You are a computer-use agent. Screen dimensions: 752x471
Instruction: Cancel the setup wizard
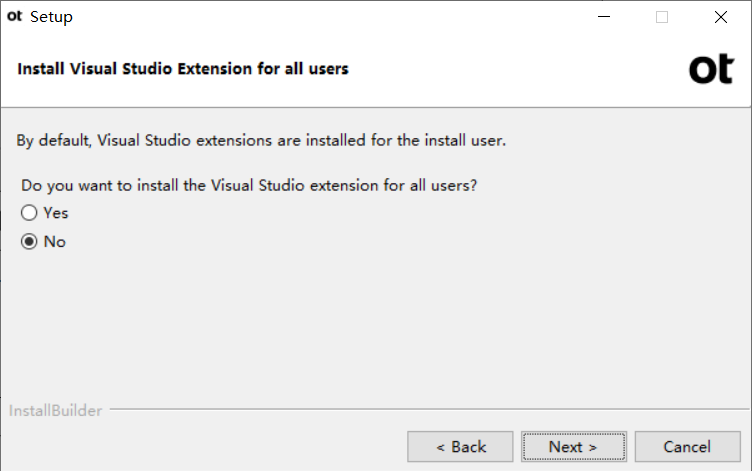[687, 447]
